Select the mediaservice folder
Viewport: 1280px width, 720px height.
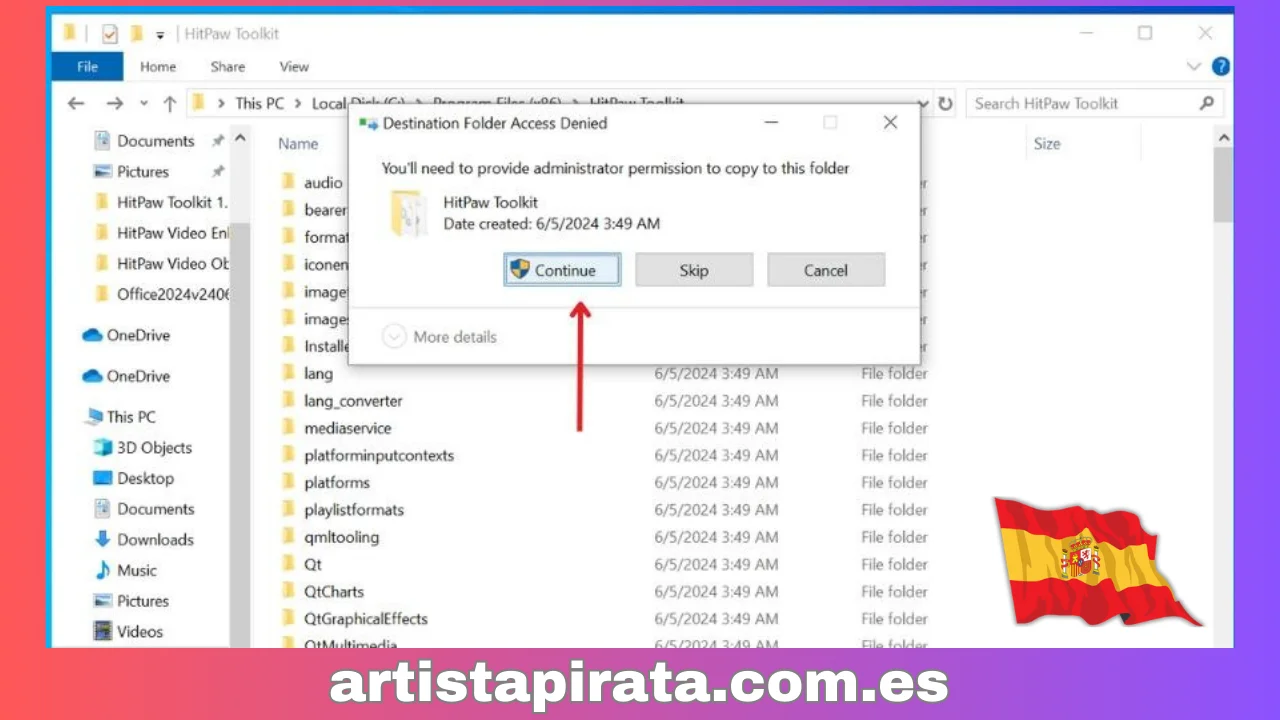pyautogui.click(x=348, y=428)
